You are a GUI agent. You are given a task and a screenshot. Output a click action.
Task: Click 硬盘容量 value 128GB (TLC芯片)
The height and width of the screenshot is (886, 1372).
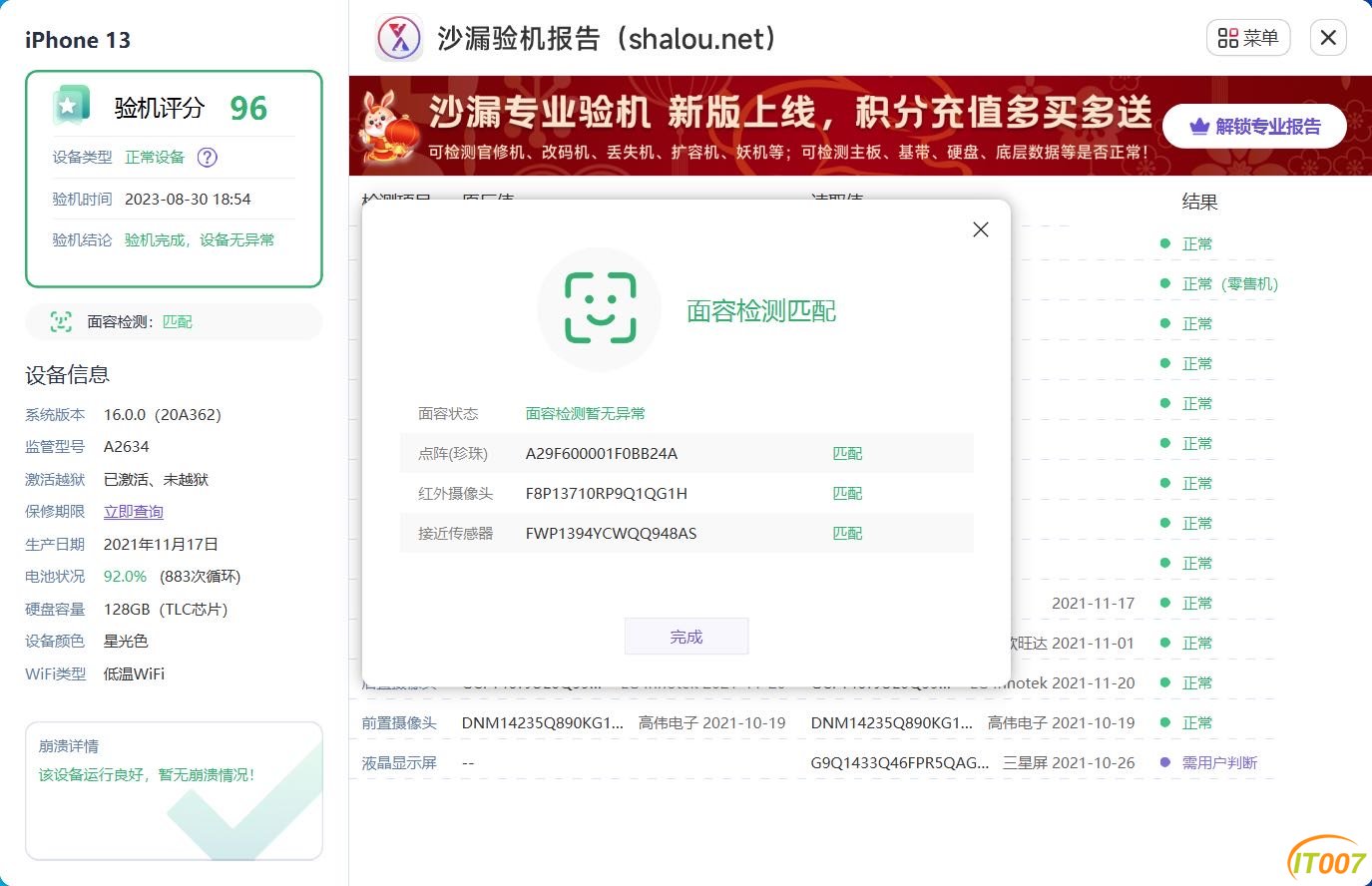coord(166,610)
